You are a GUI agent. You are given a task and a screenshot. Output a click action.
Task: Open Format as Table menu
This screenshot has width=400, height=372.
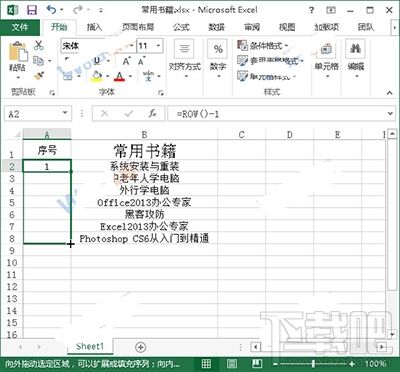click(x=271, y=61)
